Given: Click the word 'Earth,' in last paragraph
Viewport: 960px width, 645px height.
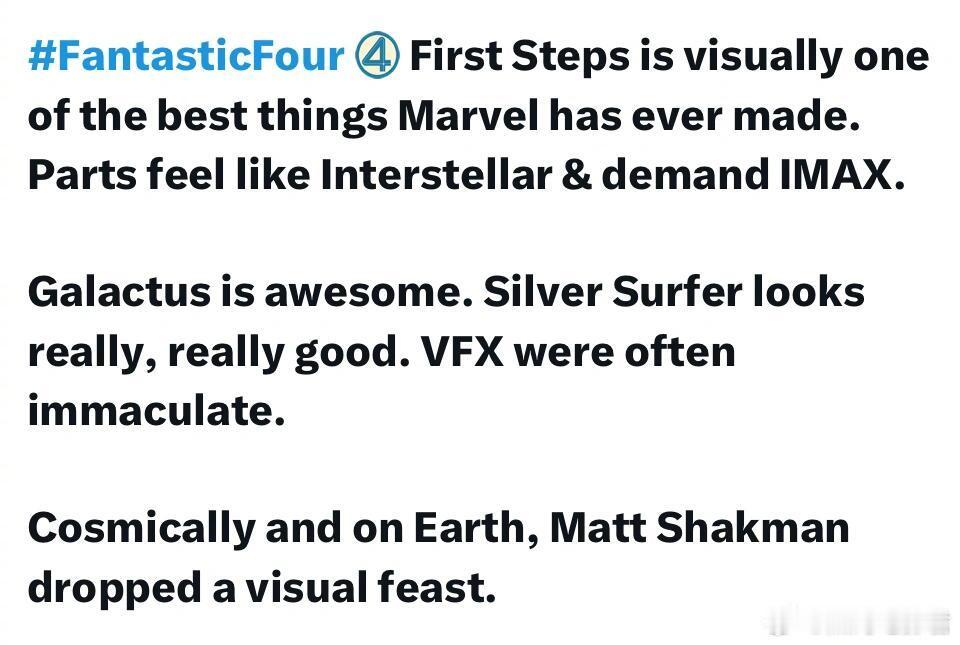Looking at the screenshot, I should pos(477,528).
